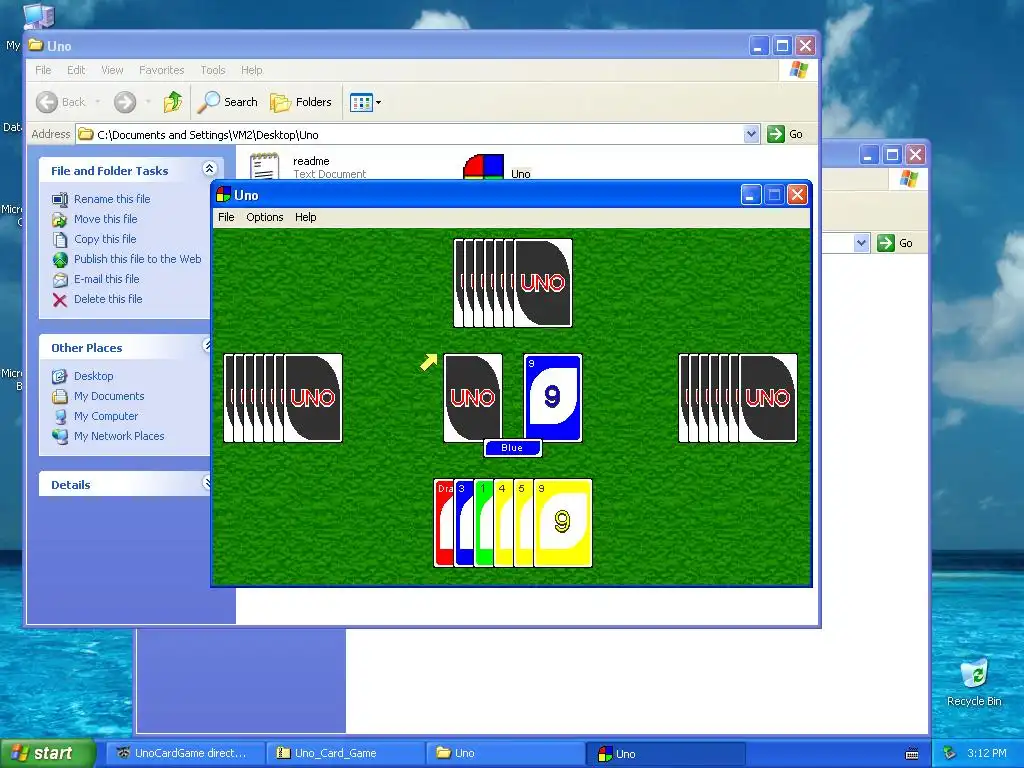
Task: Click Rename this file link
Action: pos(112,199)
